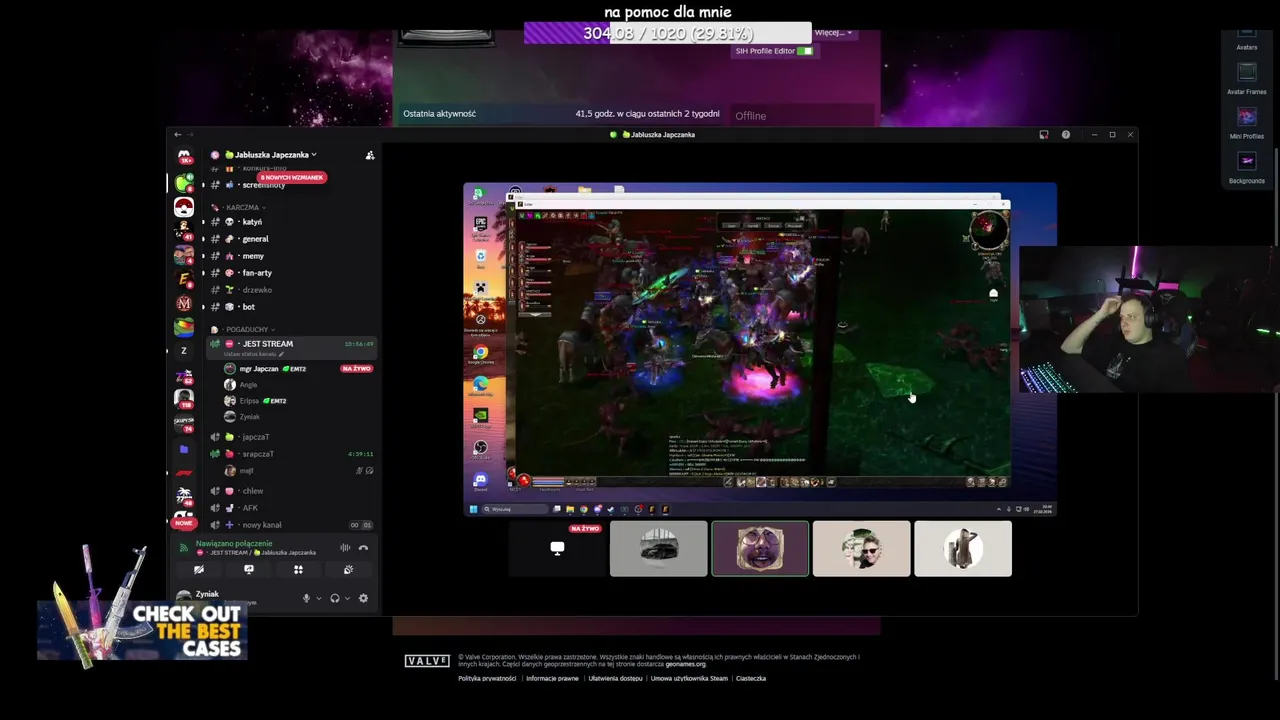Join the japczaT voice channel
Image resolution: width=1280 pixels, height=720 pixels.
(x=292, y=437)
